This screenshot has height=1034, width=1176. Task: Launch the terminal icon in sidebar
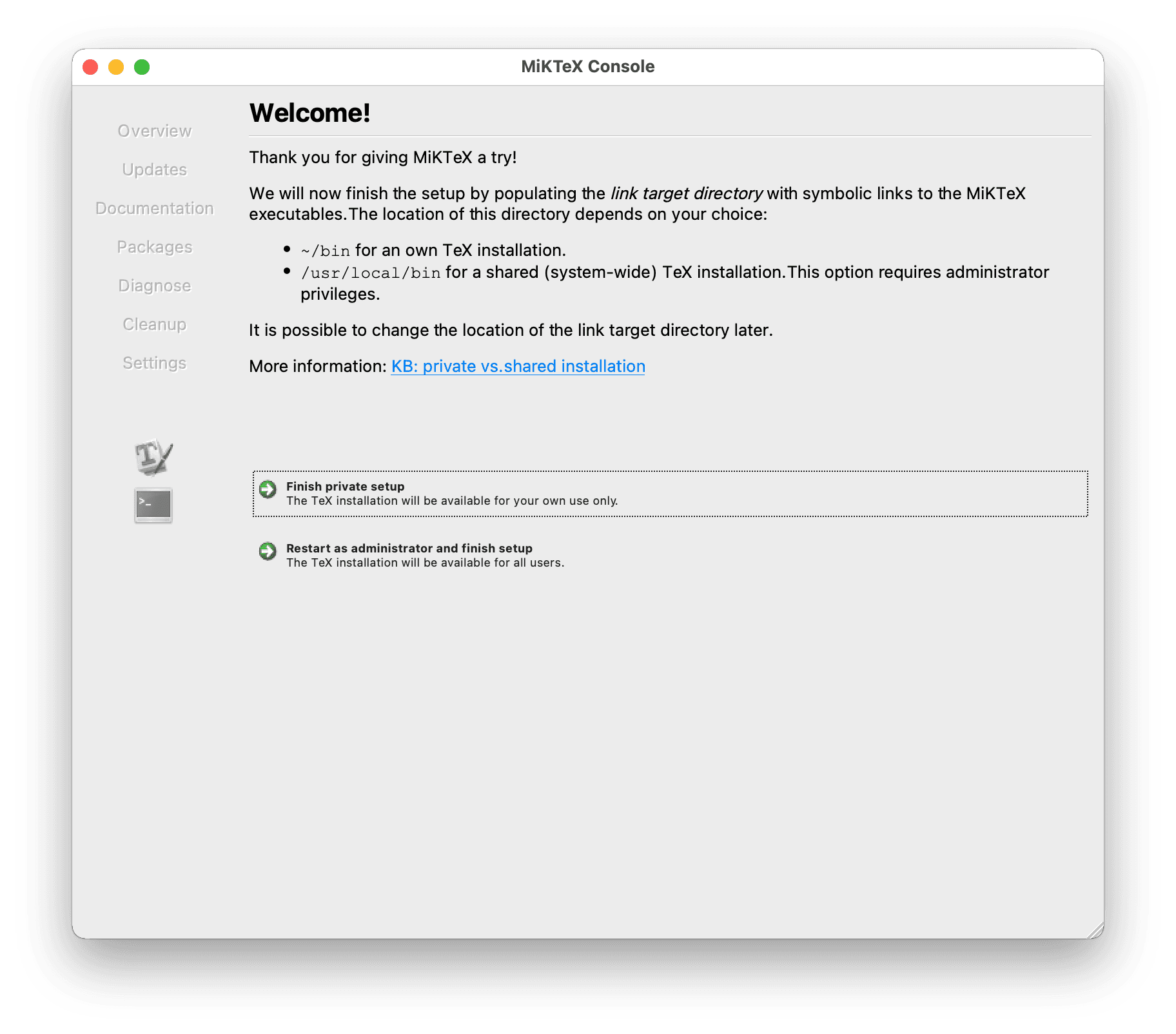153,505
